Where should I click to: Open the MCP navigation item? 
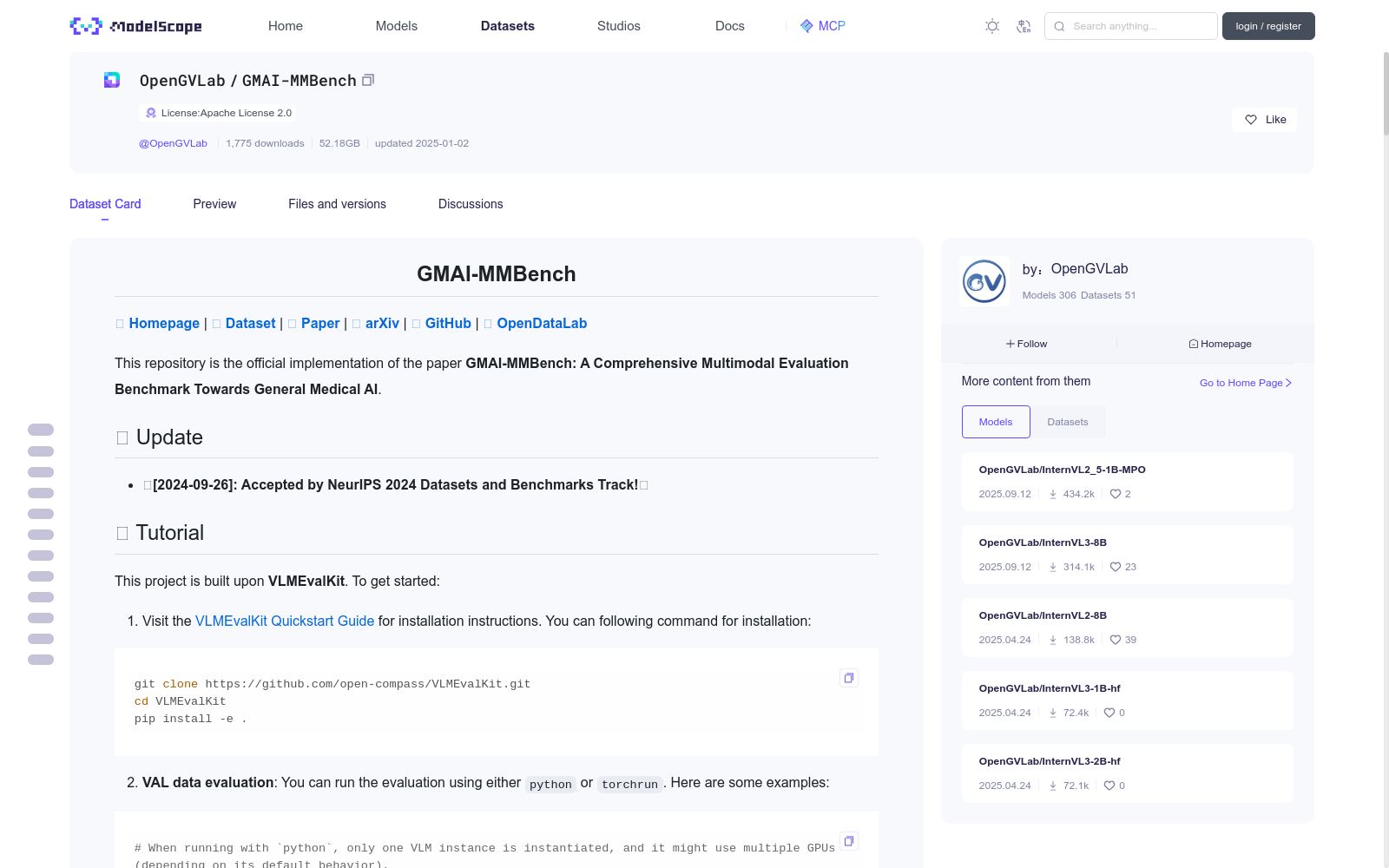822,26
